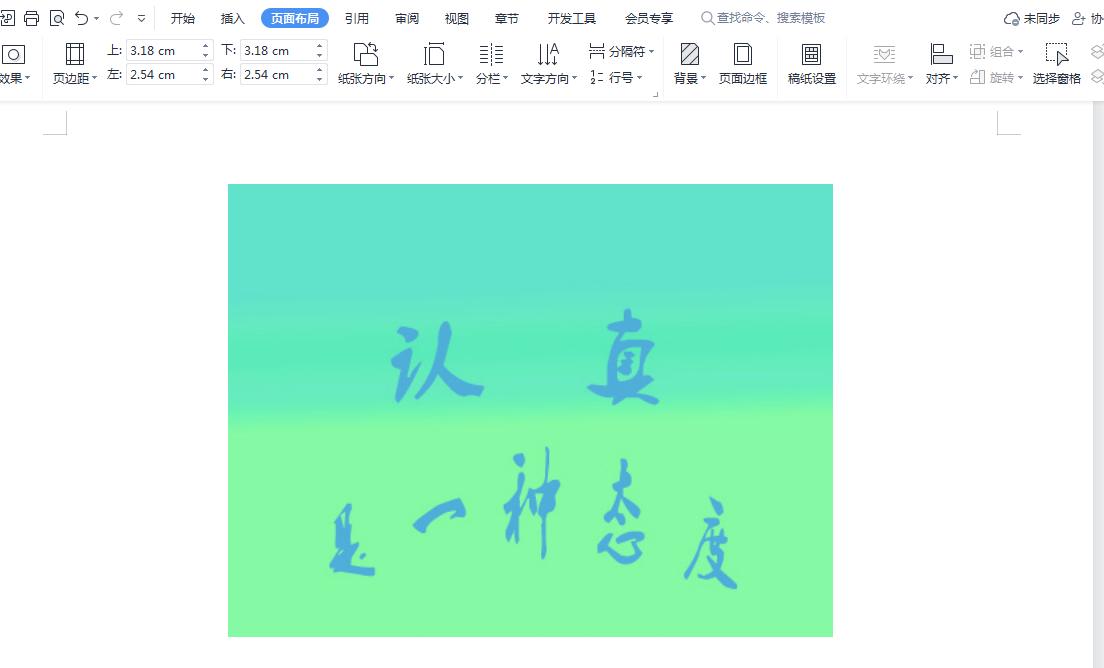
Task: Open the 分隔符 breaks dropdown
Action: (620, 51)
